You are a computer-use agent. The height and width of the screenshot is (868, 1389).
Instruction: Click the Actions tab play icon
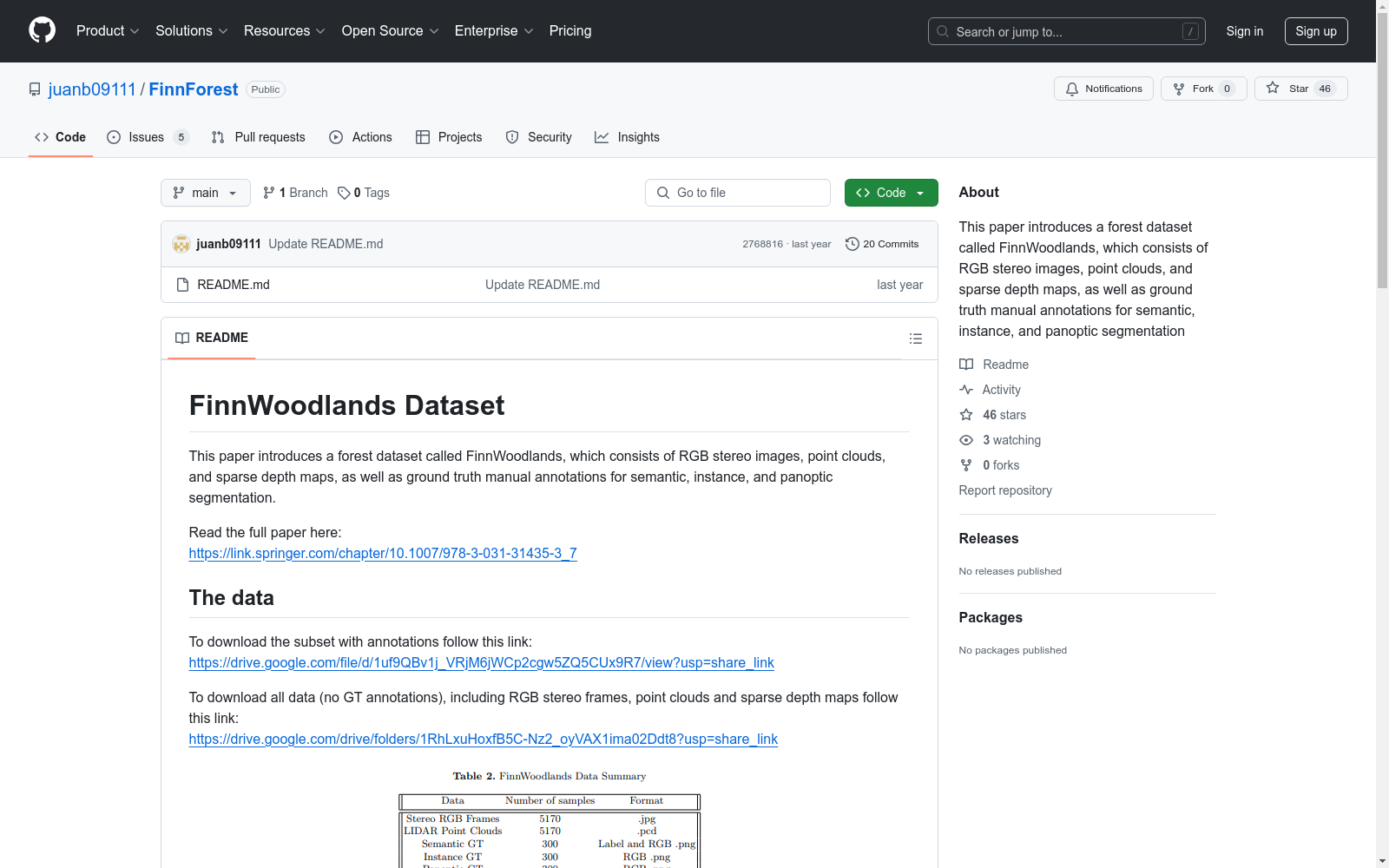pos(336,137)
